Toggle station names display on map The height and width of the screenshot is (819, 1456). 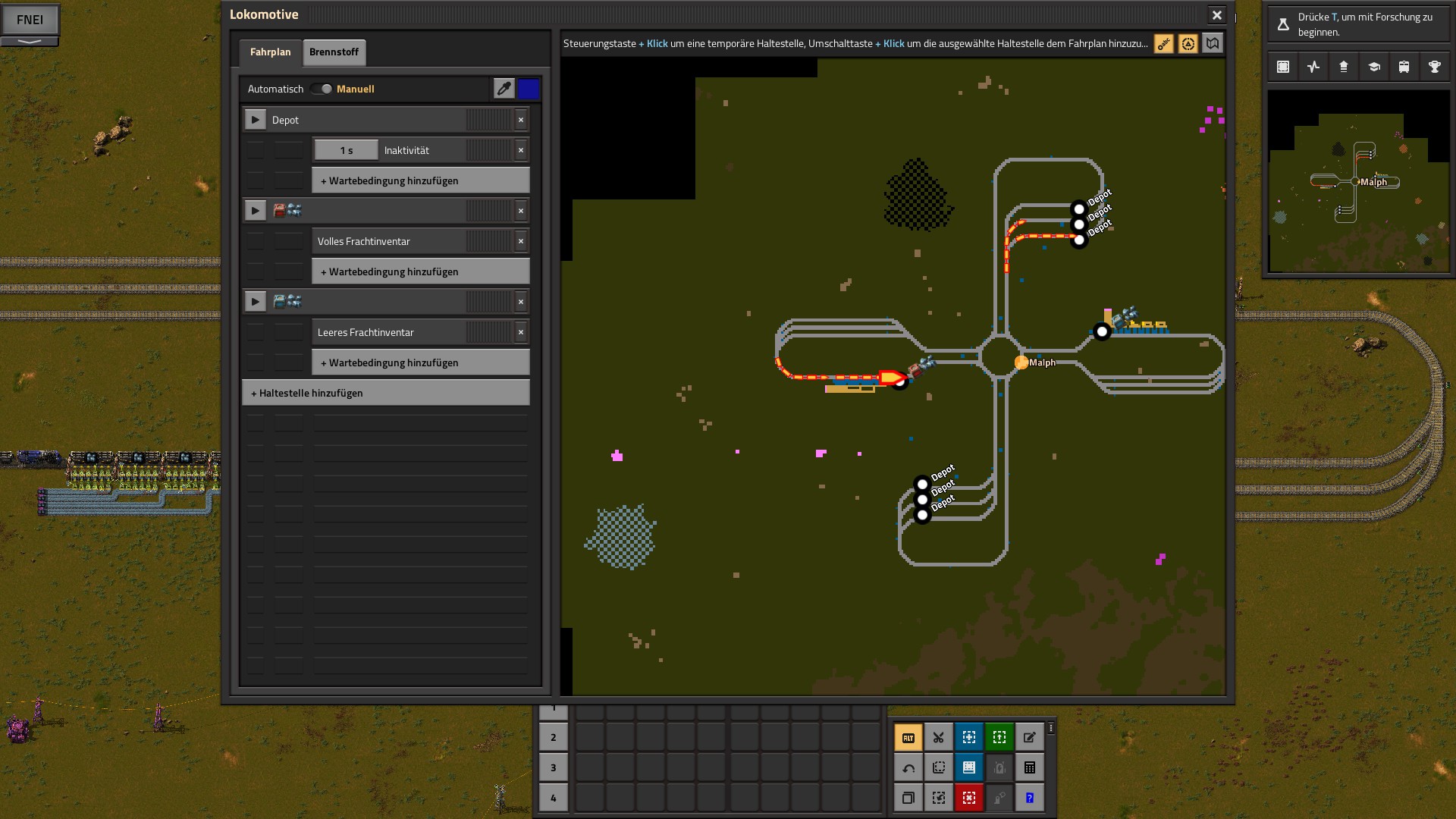[x=1163, y=44]
